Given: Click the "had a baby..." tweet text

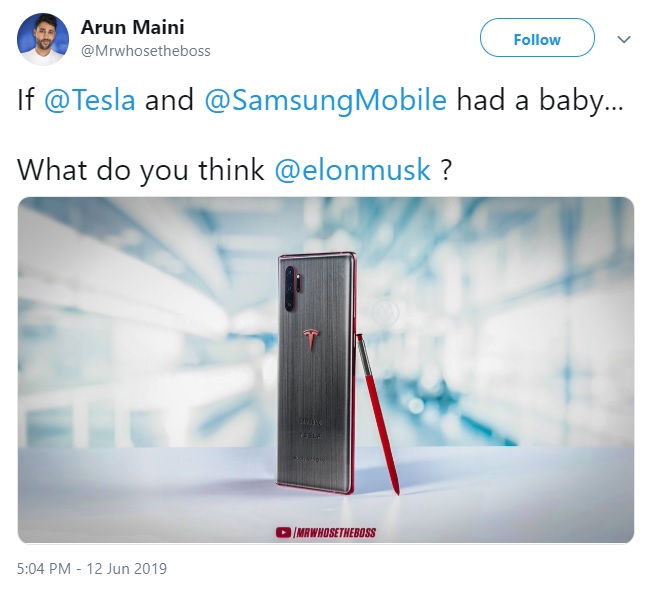Looking at the screenshot, I should click(x=540, y=101).
